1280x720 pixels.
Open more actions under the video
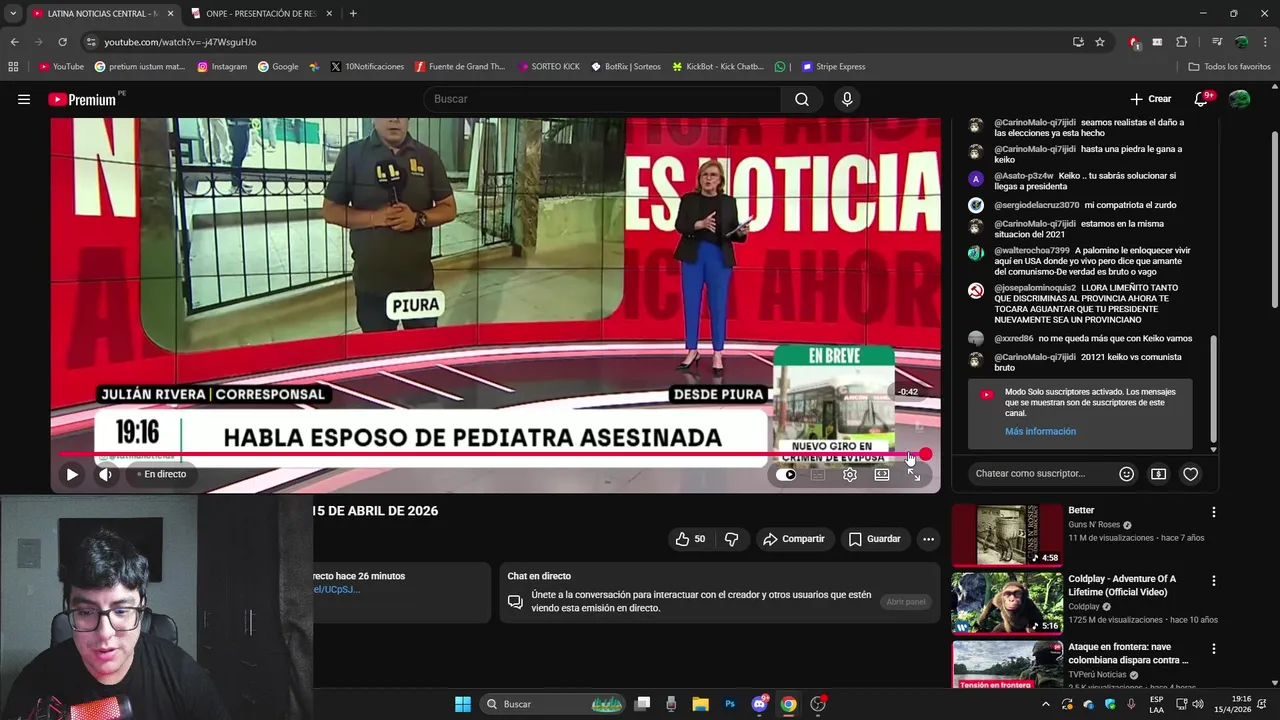(x=928, y=539)
